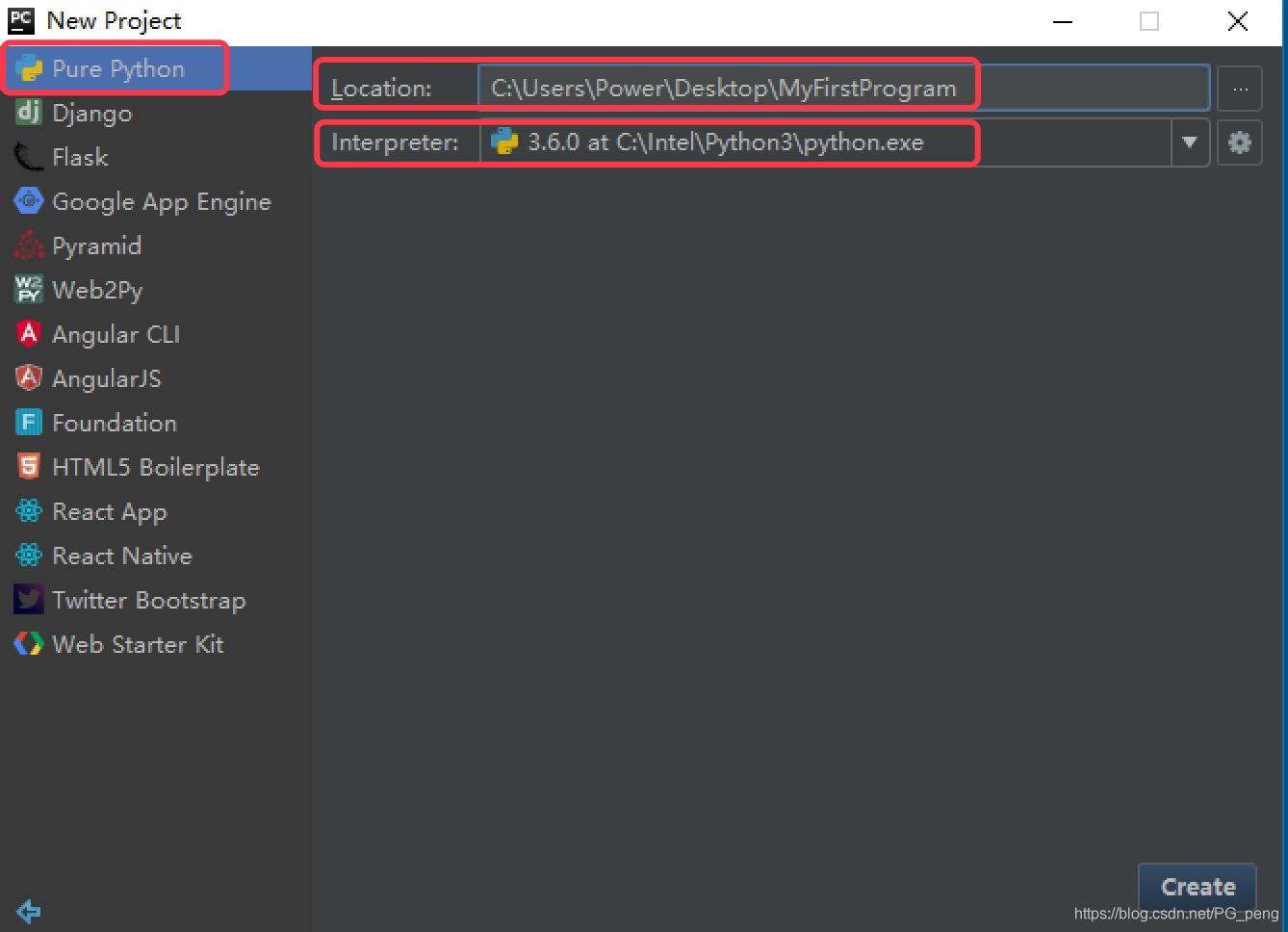Open the Interpreter dropdown arrow
The image size is (1288, 932).
tap(1190, 142)
